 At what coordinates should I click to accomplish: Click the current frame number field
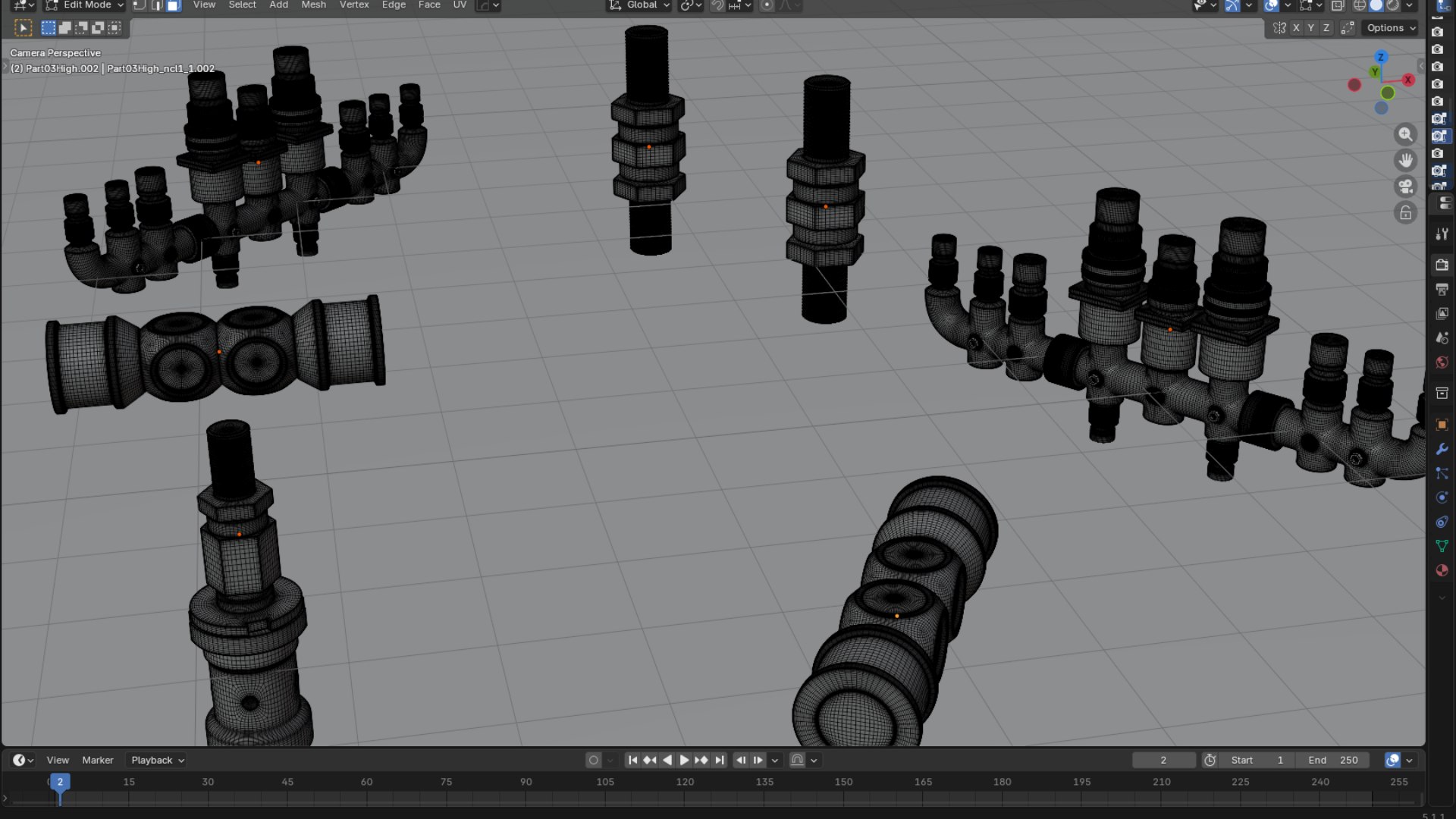[x=1163, y=760]
